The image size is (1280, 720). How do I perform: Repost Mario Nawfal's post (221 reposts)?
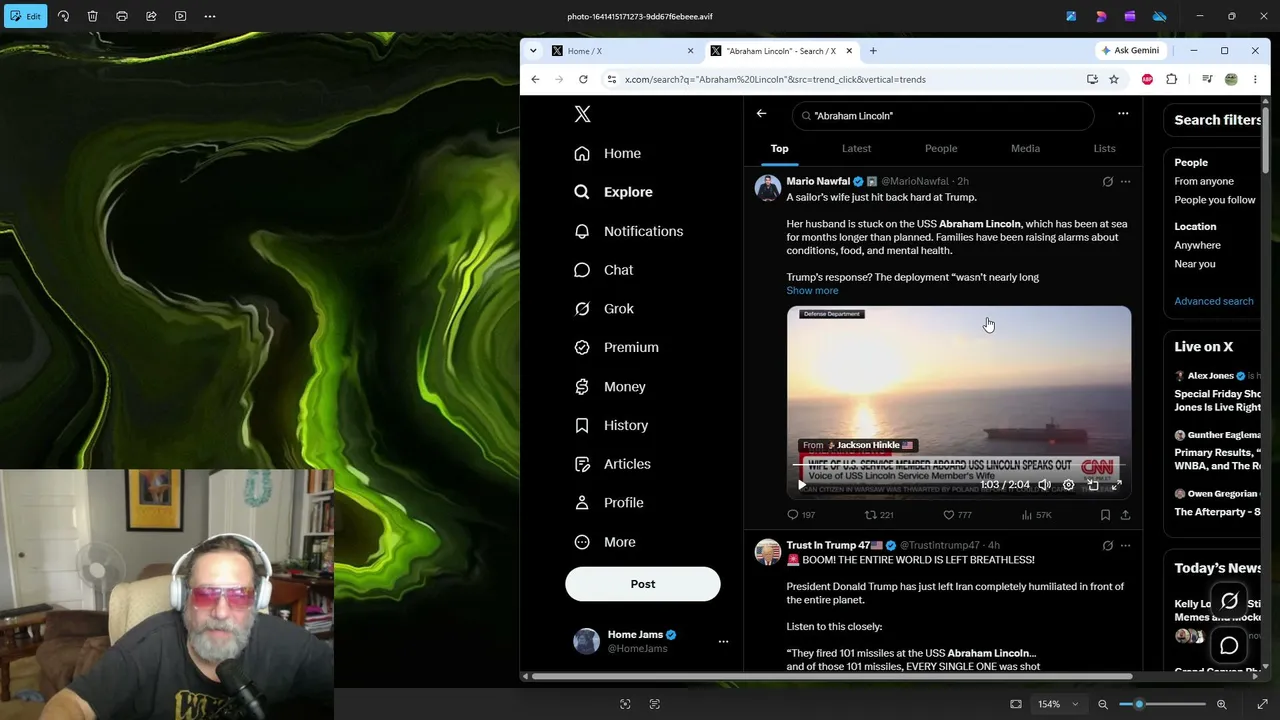tap(879, 515)
